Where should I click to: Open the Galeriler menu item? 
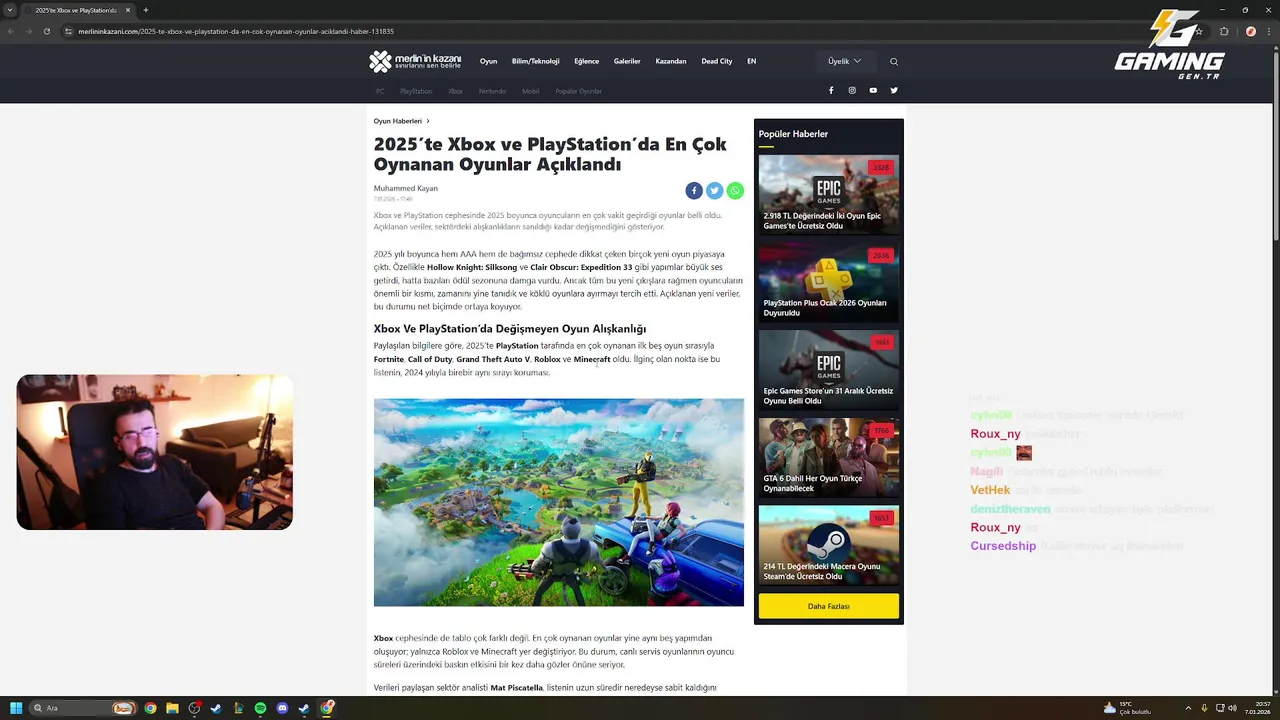pyautogui.click(x=627, y=61)
